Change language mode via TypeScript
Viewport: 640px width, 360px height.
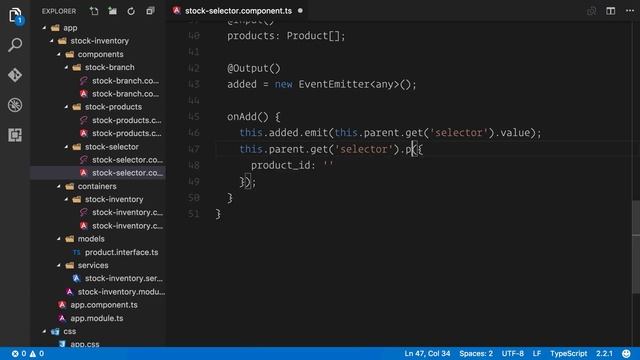(569, 353)
